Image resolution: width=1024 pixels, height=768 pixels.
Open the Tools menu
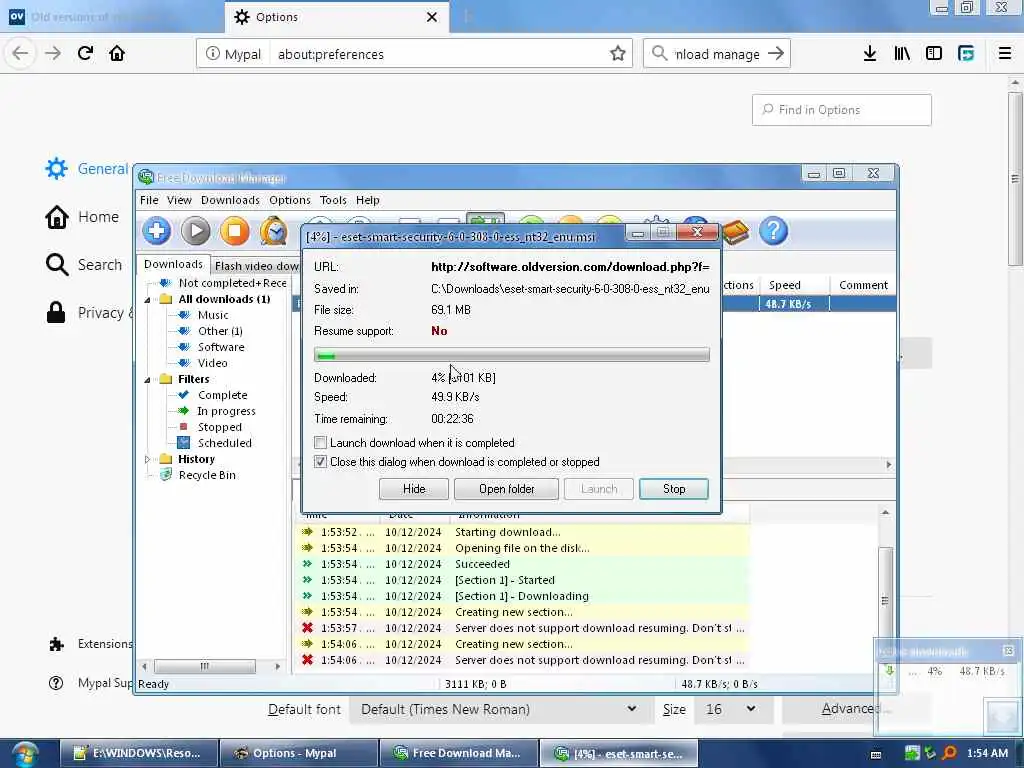click(x=333, y=200)
